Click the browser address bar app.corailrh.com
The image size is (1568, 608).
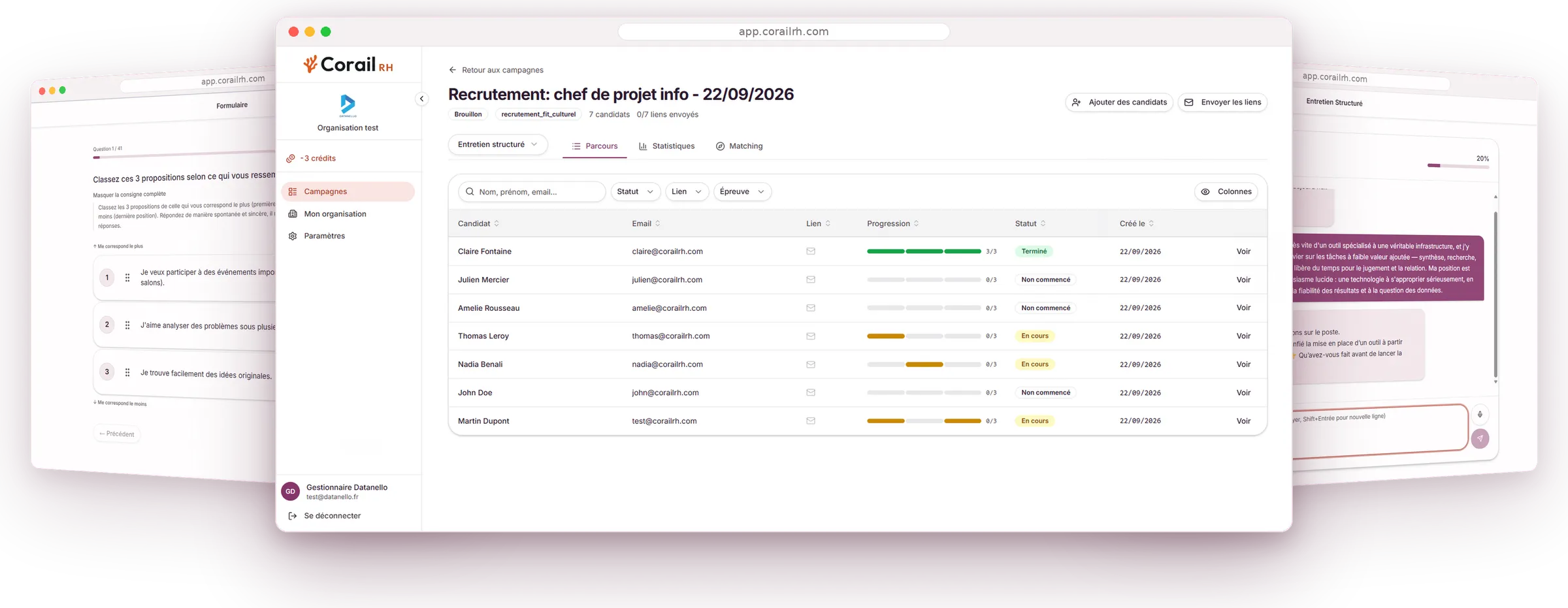(x=783, y=31)
